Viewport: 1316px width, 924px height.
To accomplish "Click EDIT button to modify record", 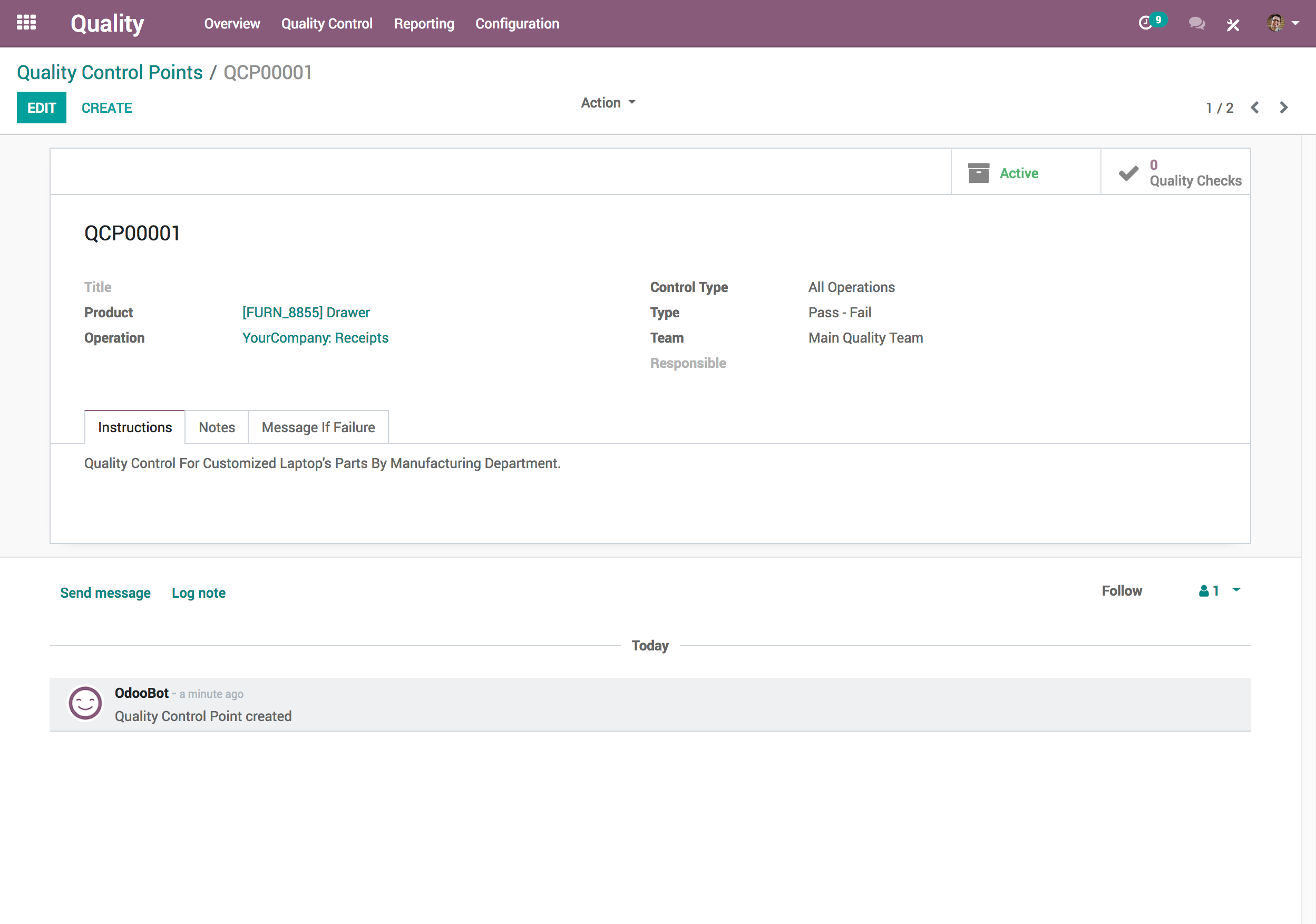I will tap(41, 108).
